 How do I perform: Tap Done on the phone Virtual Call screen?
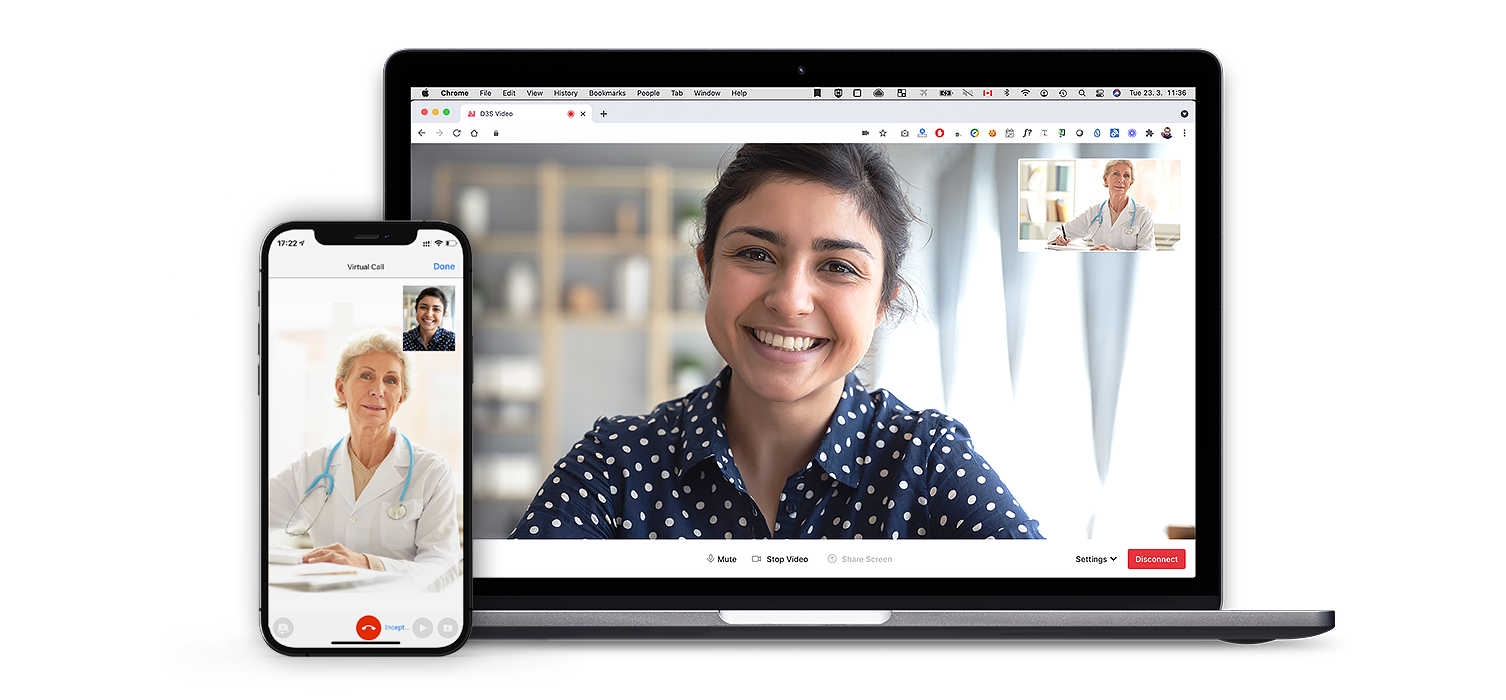(444, 267)
